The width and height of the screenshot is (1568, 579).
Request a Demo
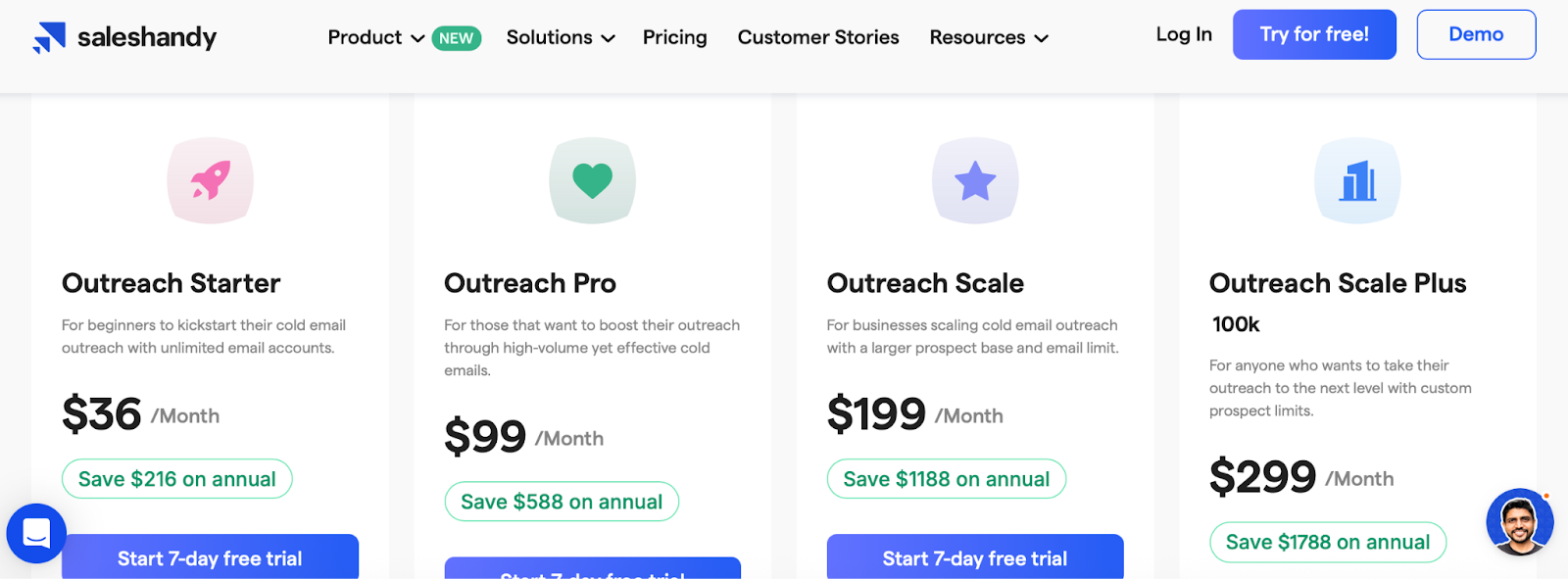1476,34
